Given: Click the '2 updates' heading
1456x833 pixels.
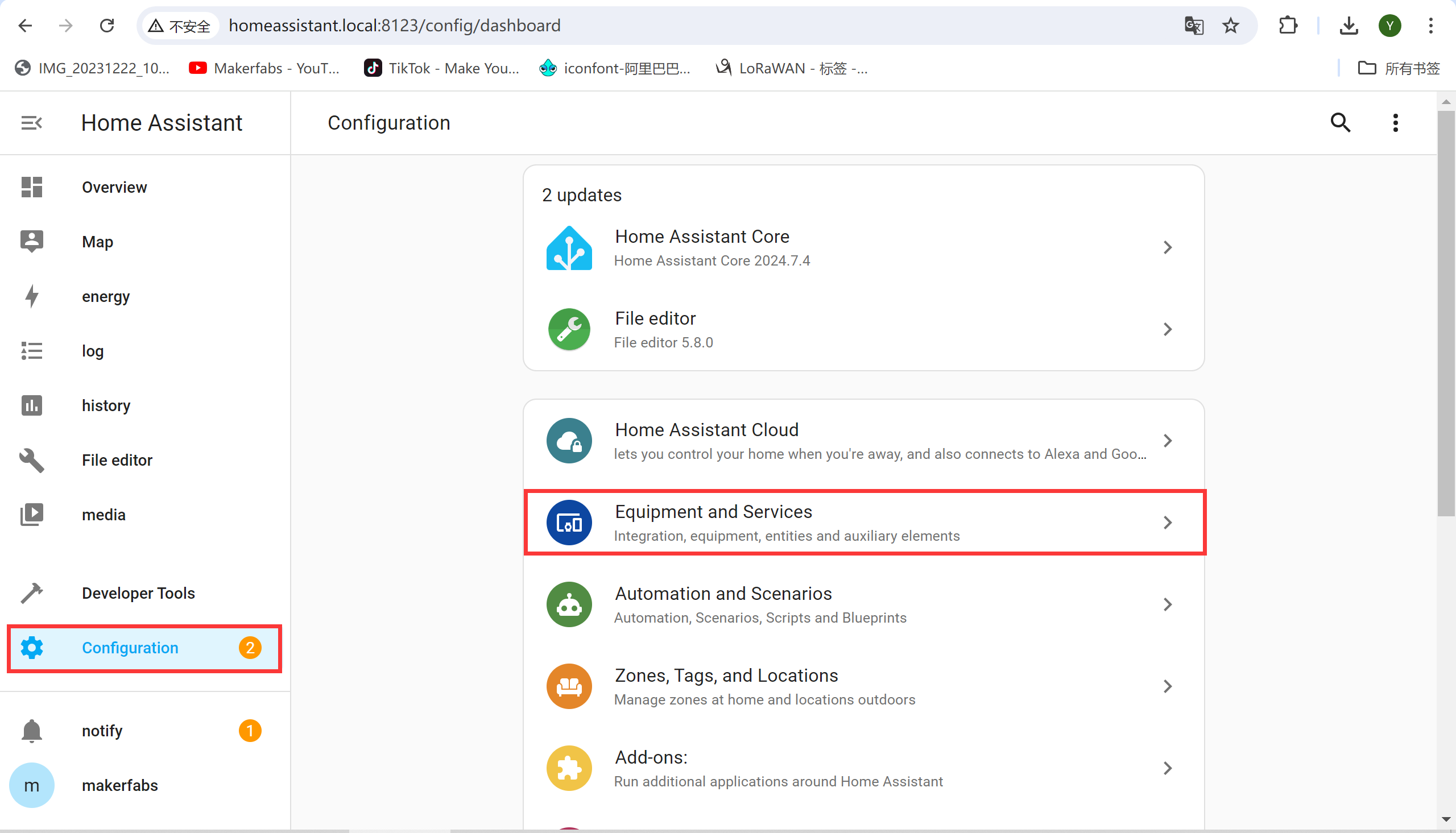Looking at the screenshot, I should (x=582, y=194).
